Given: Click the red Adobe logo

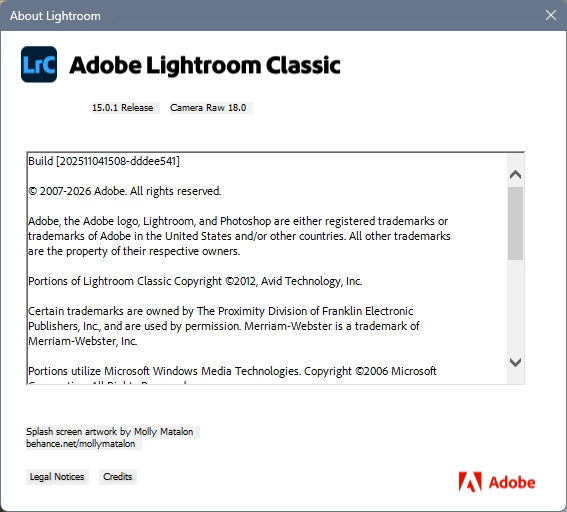Looking at the screenshot, I should tap(497, 482).
